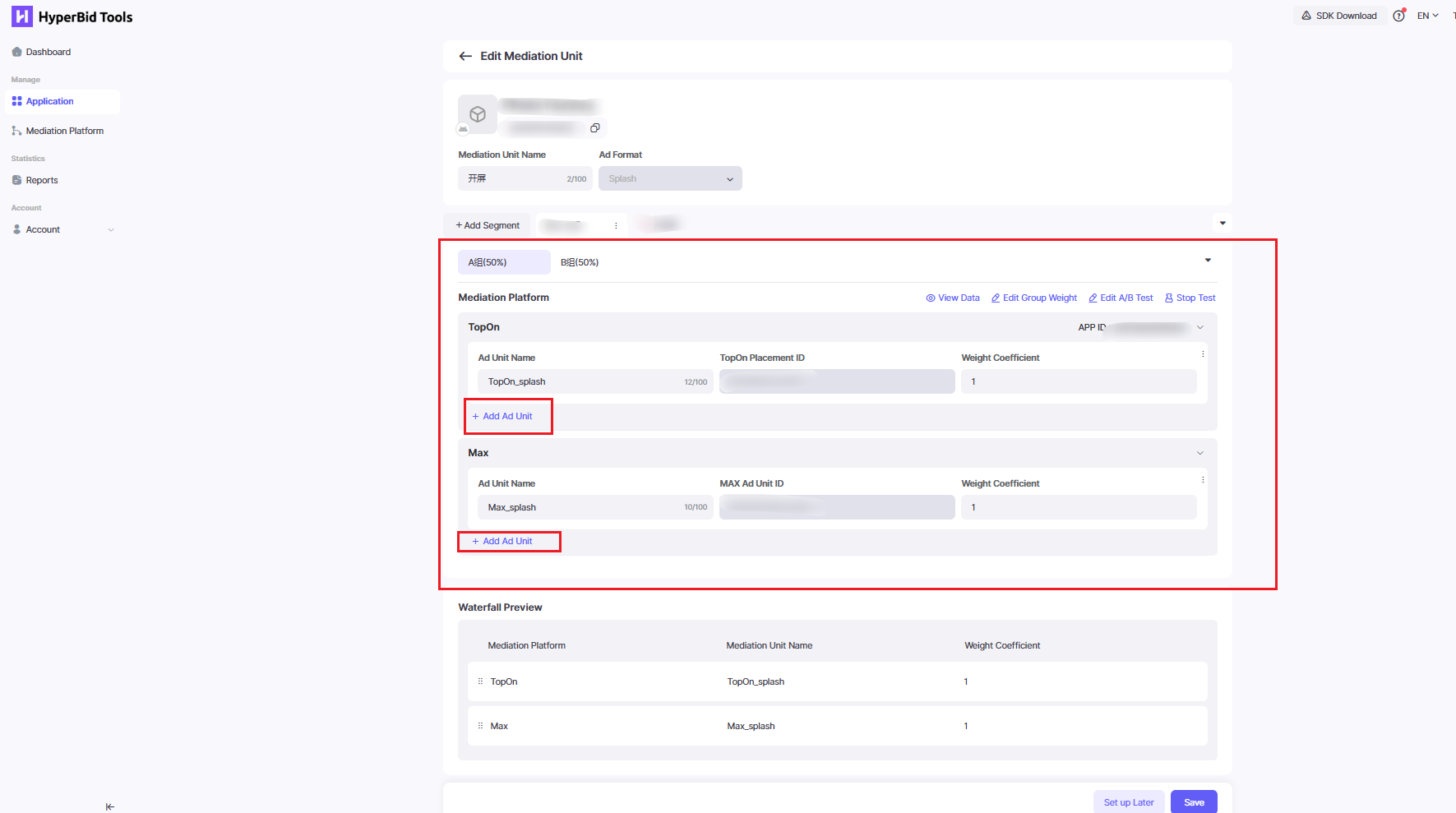Click the drag handle beside TopOn in Waterfall Preview
This screenshot has width=1456, height=813.
pos(481,681)
